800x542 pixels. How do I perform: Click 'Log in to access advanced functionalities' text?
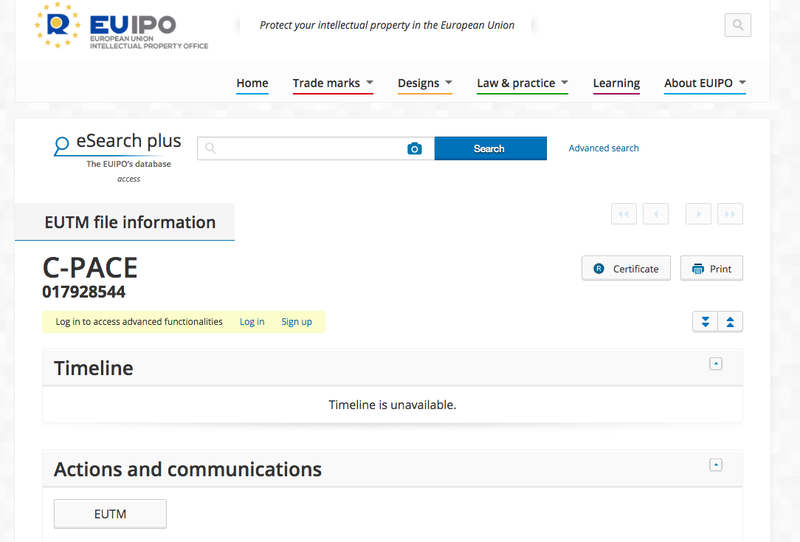(139, 322)
